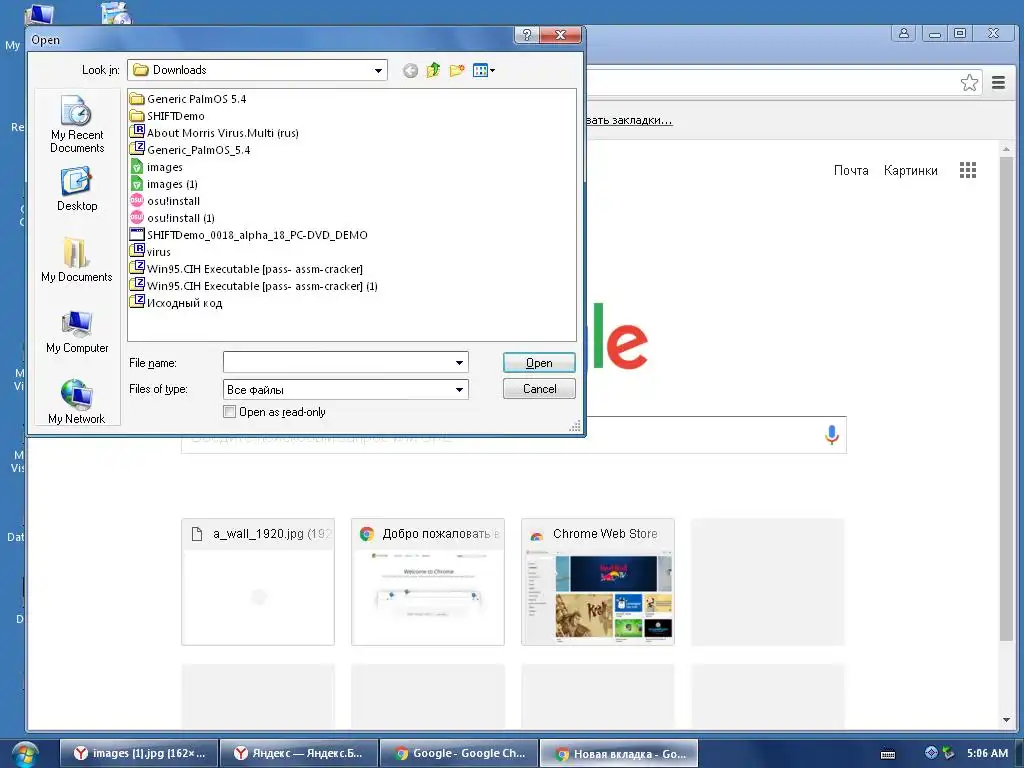Click the import bookmarks link in Chrome

click(x=630, y=120)
